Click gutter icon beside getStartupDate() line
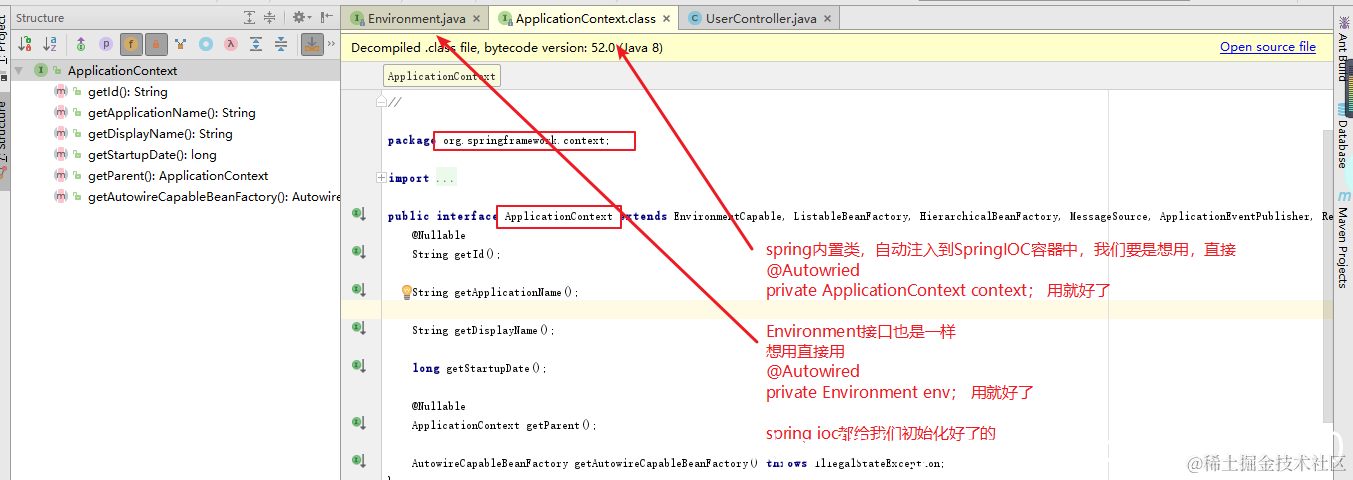Image resolution: width=1353 pixels, height=480 pixels. point(358,366)
